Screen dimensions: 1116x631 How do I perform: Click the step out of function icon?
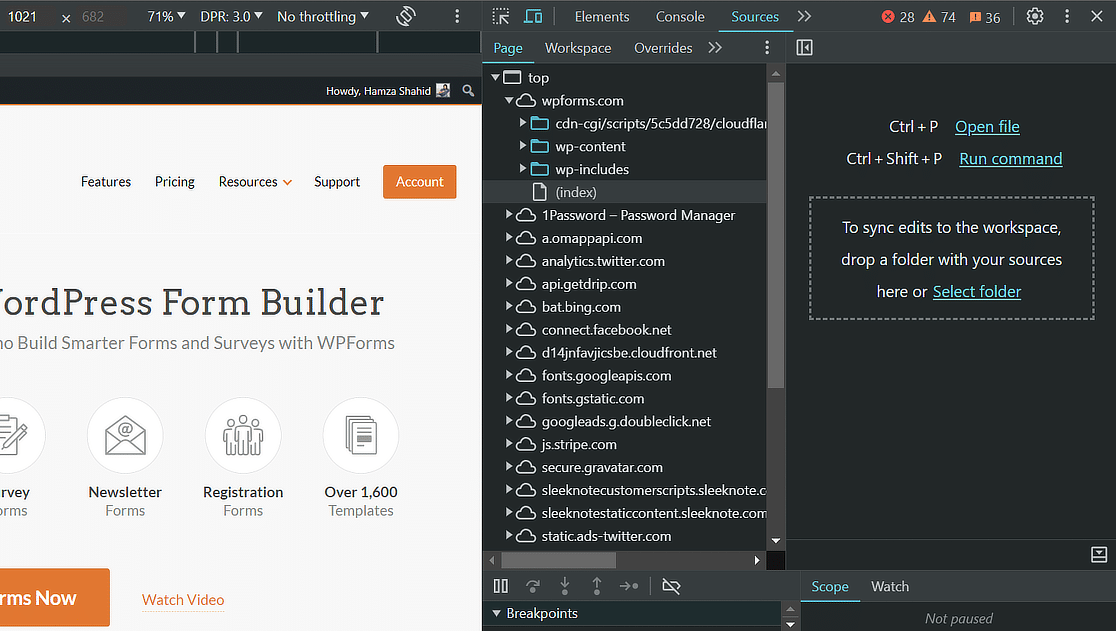597,587
